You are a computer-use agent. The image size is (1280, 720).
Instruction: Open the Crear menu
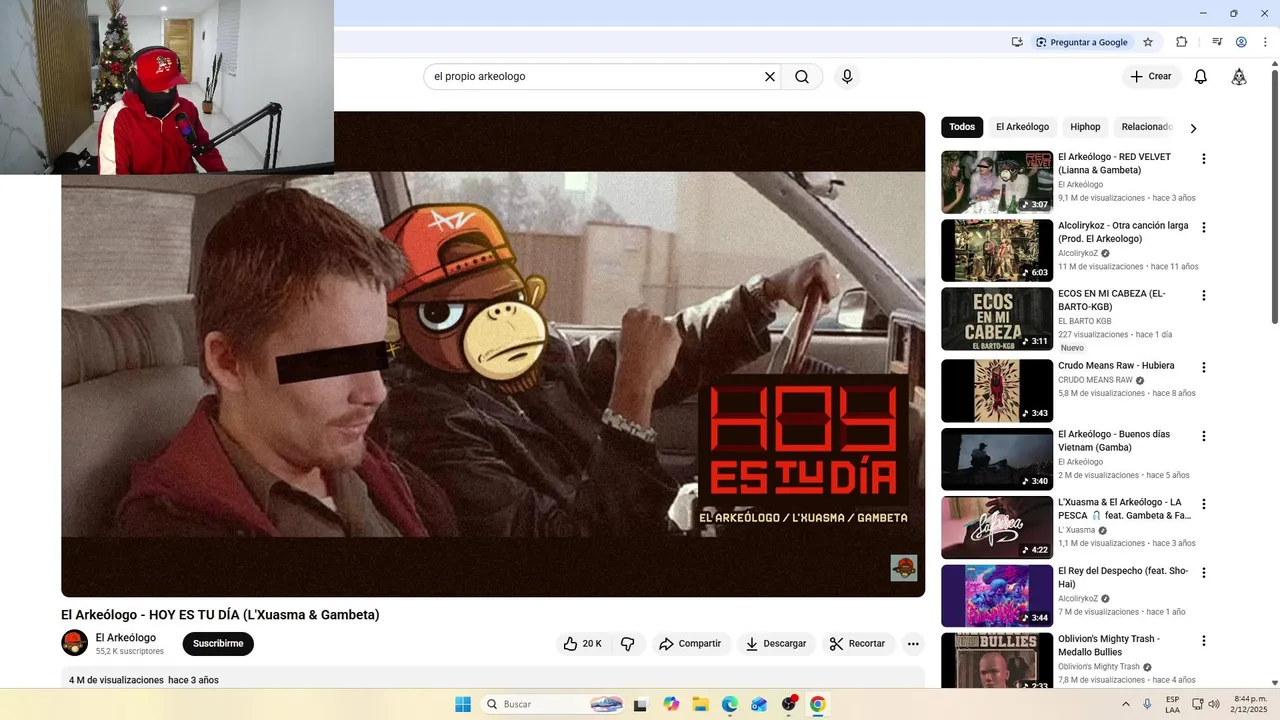(1151, 76)
